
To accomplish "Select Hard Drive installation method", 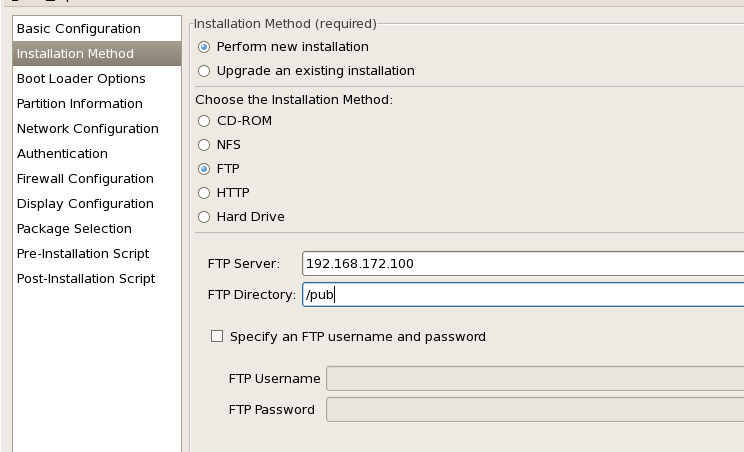I will pos(205,217).
